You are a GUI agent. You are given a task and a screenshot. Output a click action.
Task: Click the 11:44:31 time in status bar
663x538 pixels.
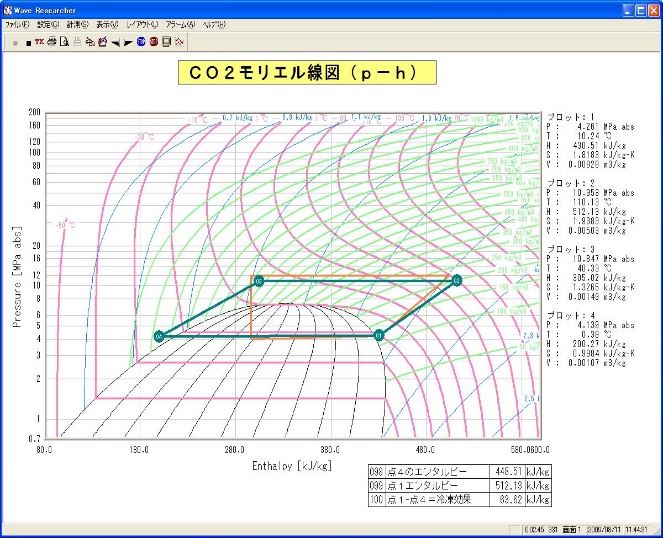[636, 530]
